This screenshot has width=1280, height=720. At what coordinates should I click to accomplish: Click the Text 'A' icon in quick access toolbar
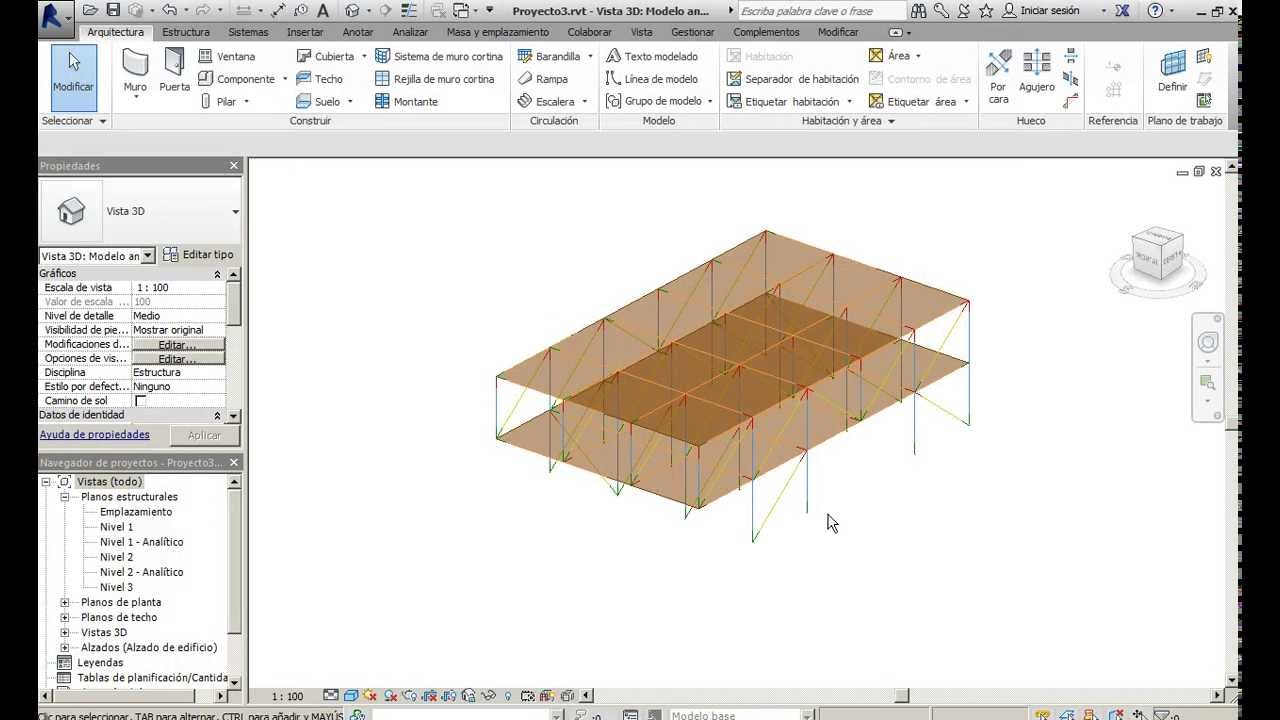[x=323, y=10]
